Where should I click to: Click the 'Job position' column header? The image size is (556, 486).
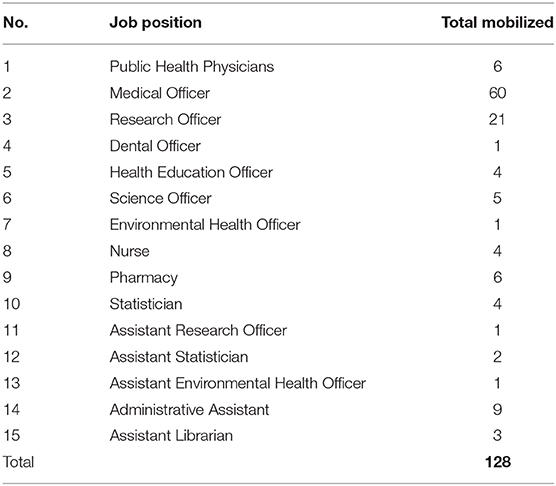pos(155,23)
